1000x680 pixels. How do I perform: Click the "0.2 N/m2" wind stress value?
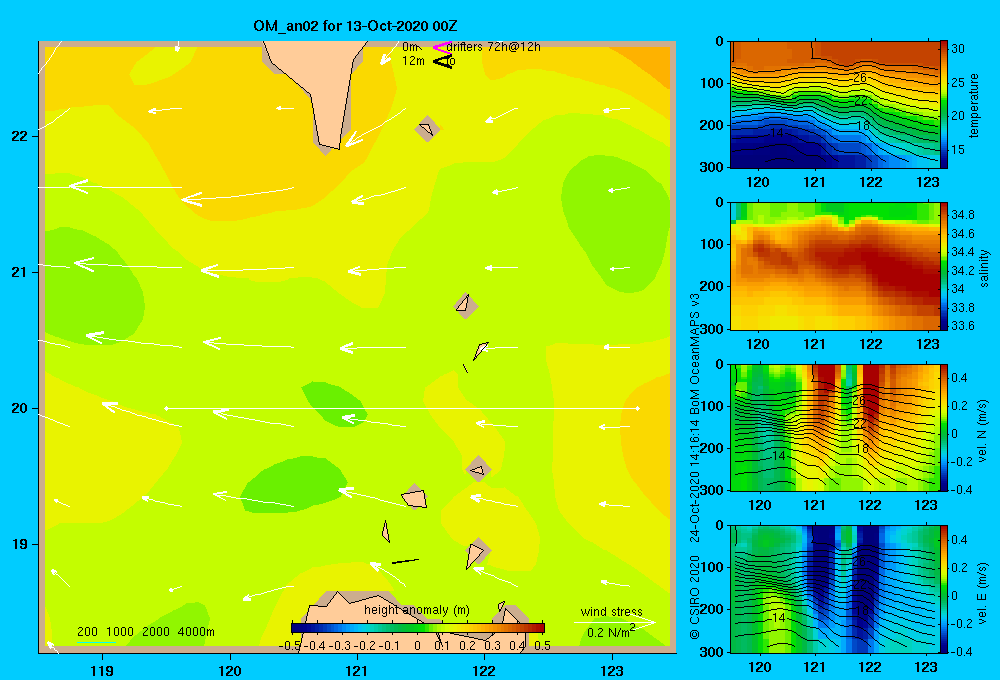[610, 632]
